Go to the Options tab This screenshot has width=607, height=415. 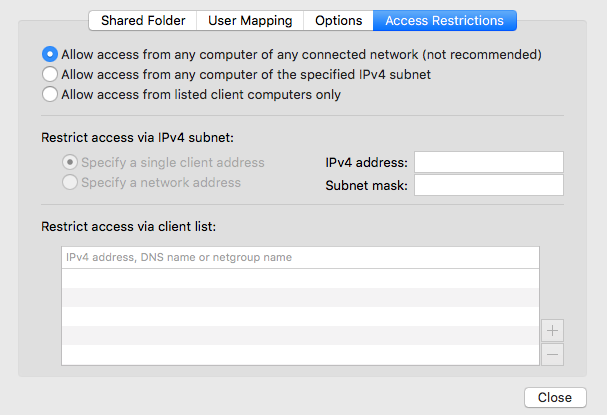tap(338, 21)
